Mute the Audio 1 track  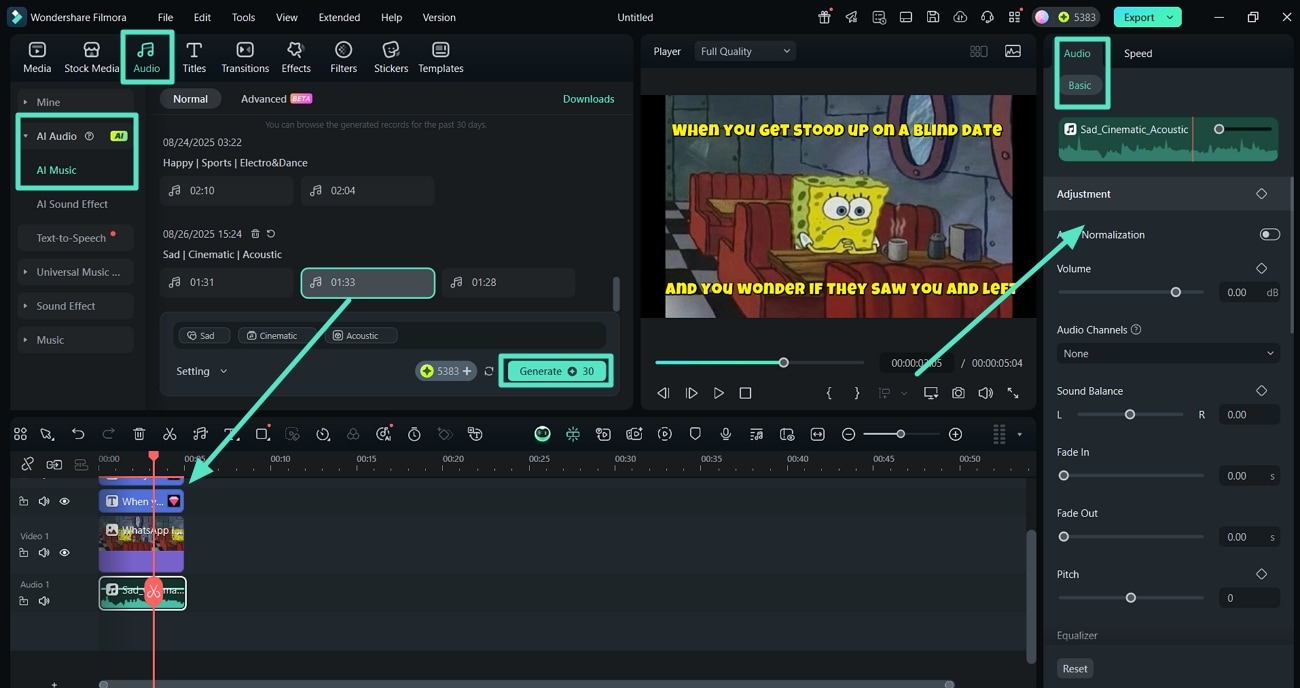pos(44,601)
